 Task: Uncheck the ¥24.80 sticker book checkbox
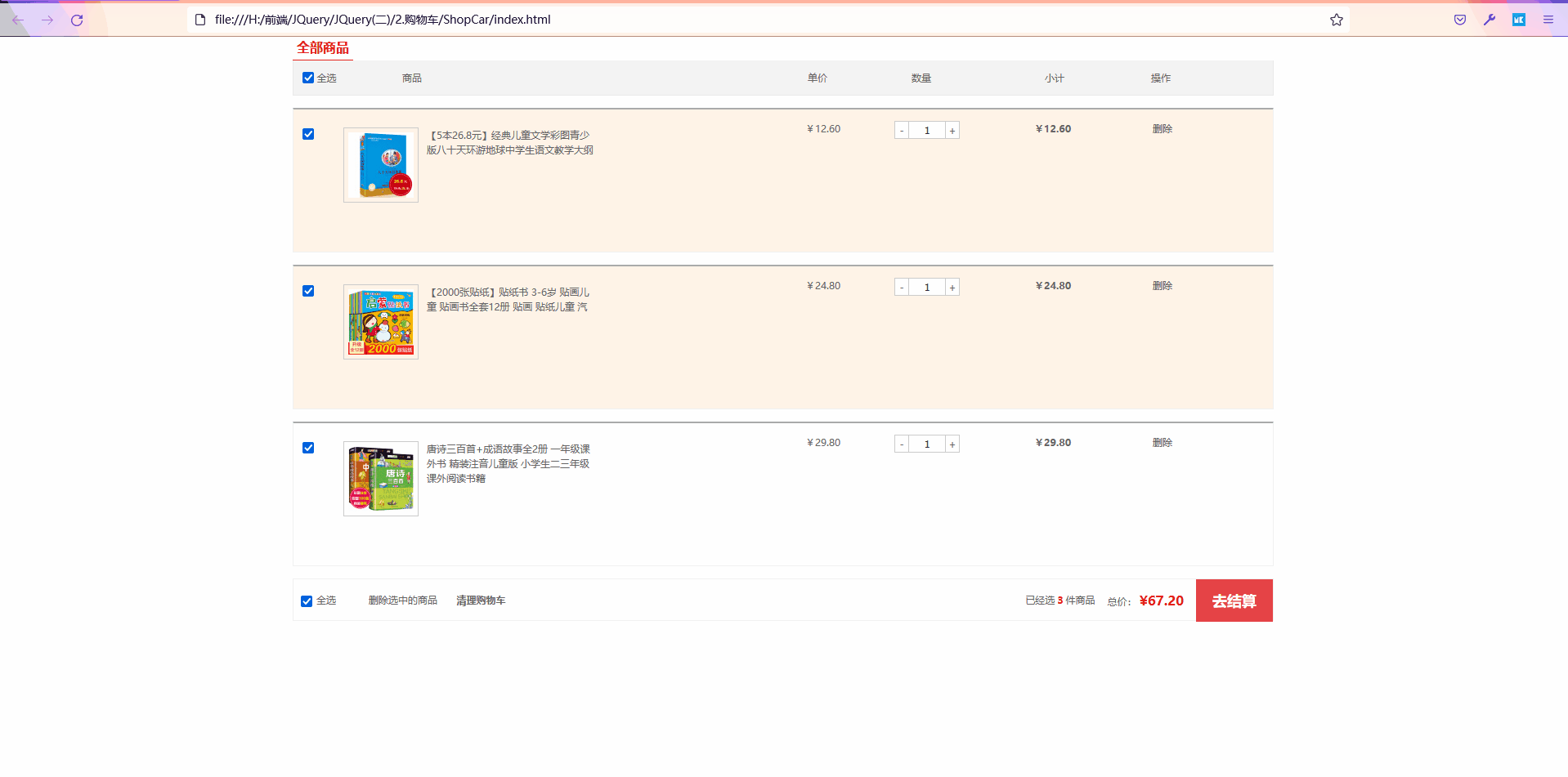click(308, 291)
